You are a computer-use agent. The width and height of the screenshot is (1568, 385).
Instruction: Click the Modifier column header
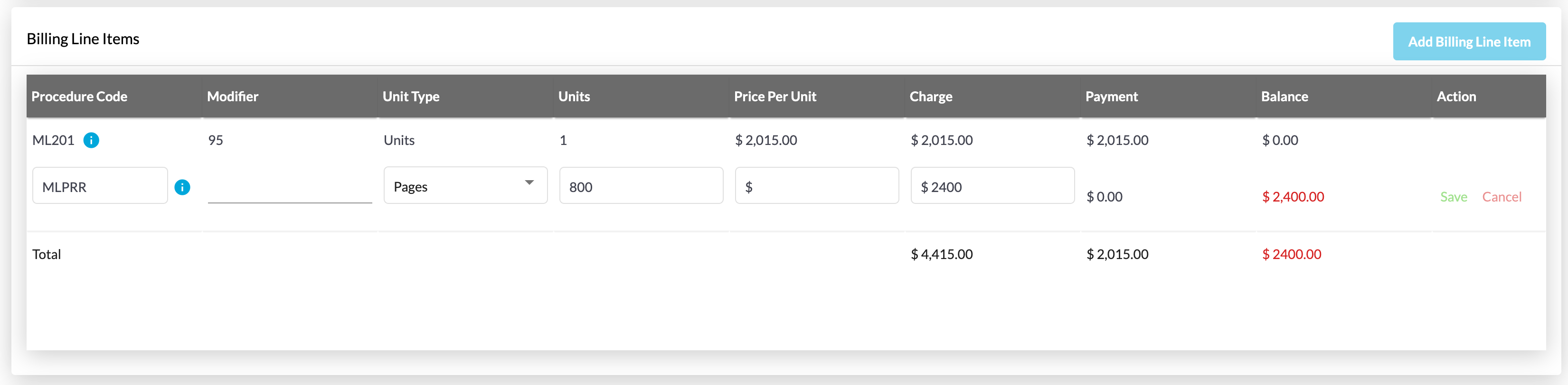pos(233,96)
